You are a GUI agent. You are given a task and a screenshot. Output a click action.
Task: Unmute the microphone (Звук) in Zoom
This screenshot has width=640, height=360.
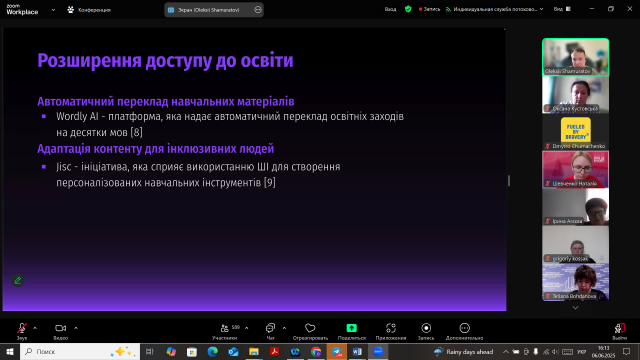click(22, 331)
